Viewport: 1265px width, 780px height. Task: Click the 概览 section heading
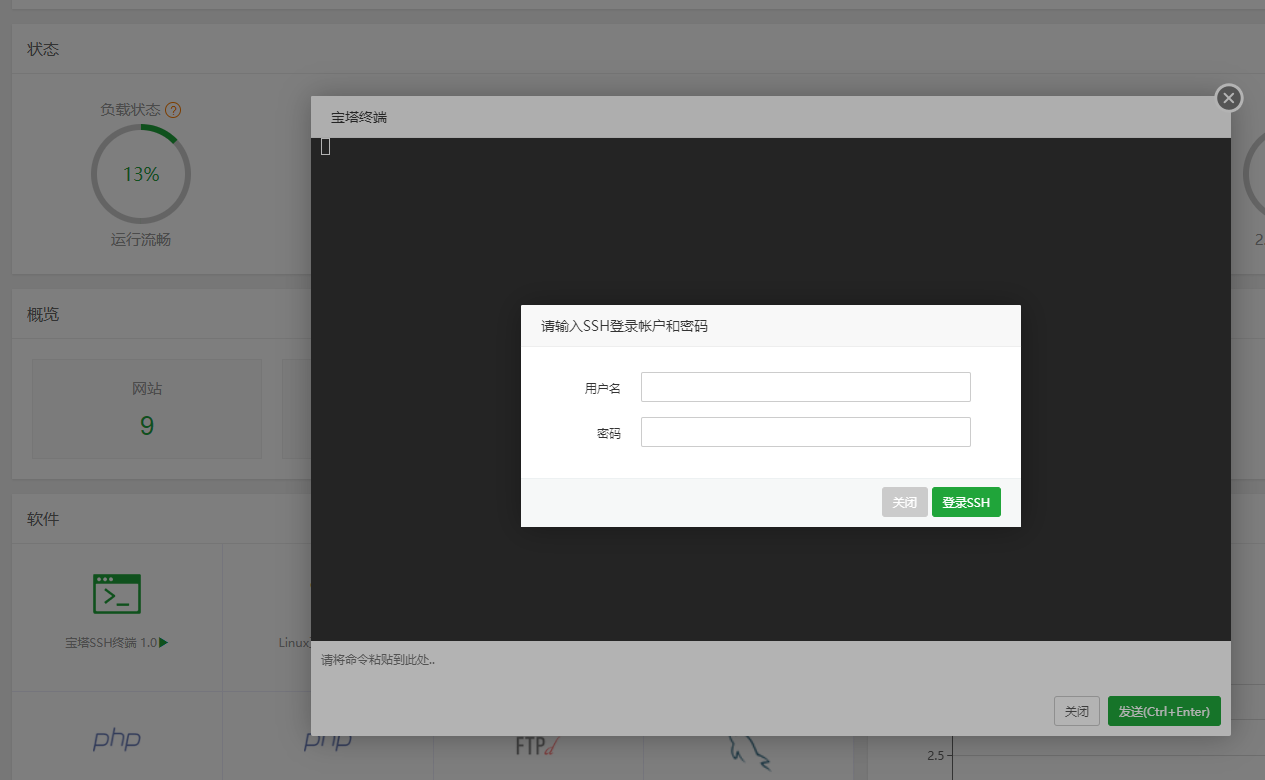point(43,314)
